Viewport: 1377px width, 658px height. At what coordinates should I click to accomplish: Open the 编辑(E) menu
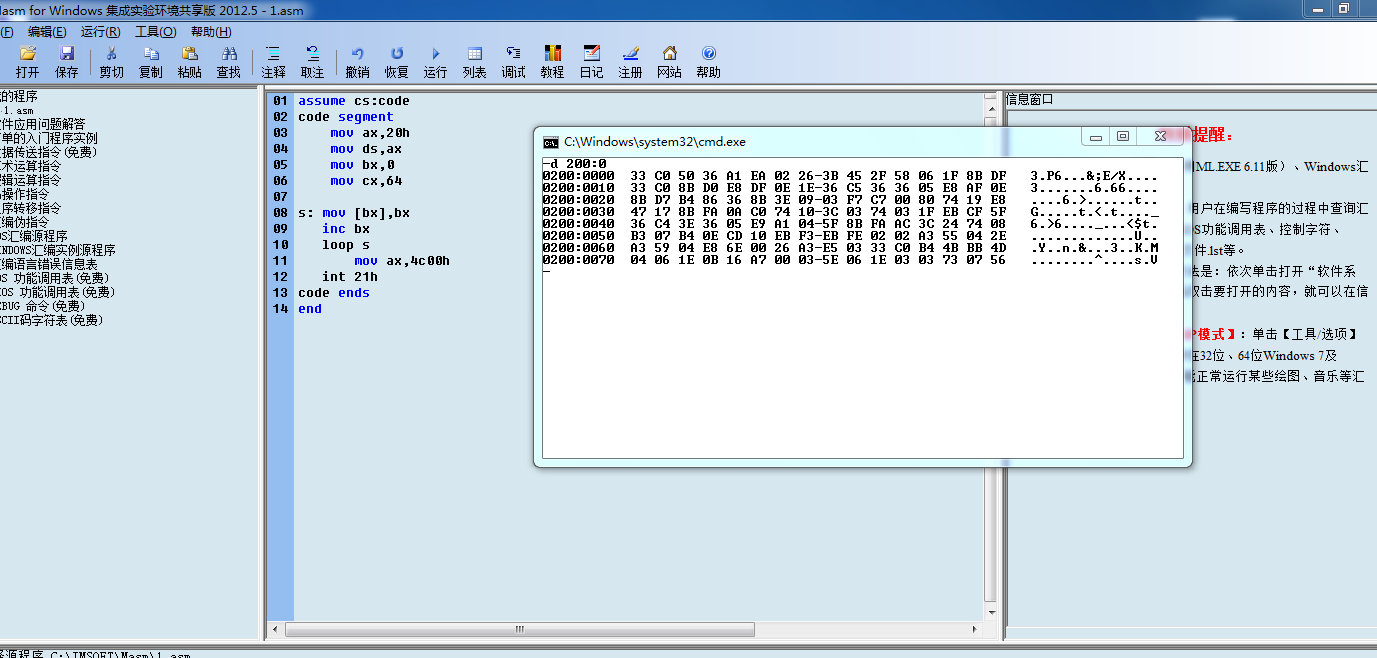[47, 32]
